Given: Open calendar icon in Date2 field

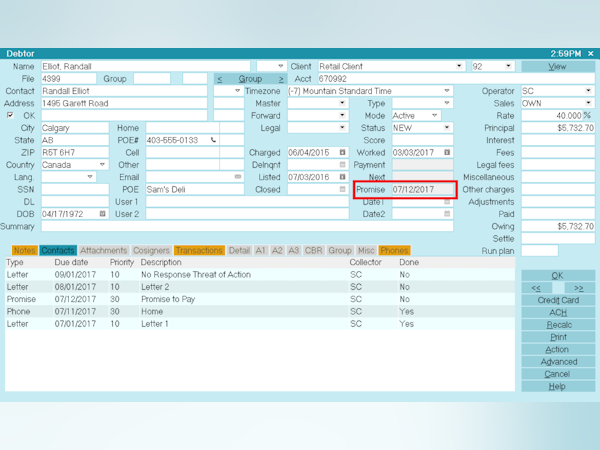Looking at the screenshot, I should tap(447, 214).
